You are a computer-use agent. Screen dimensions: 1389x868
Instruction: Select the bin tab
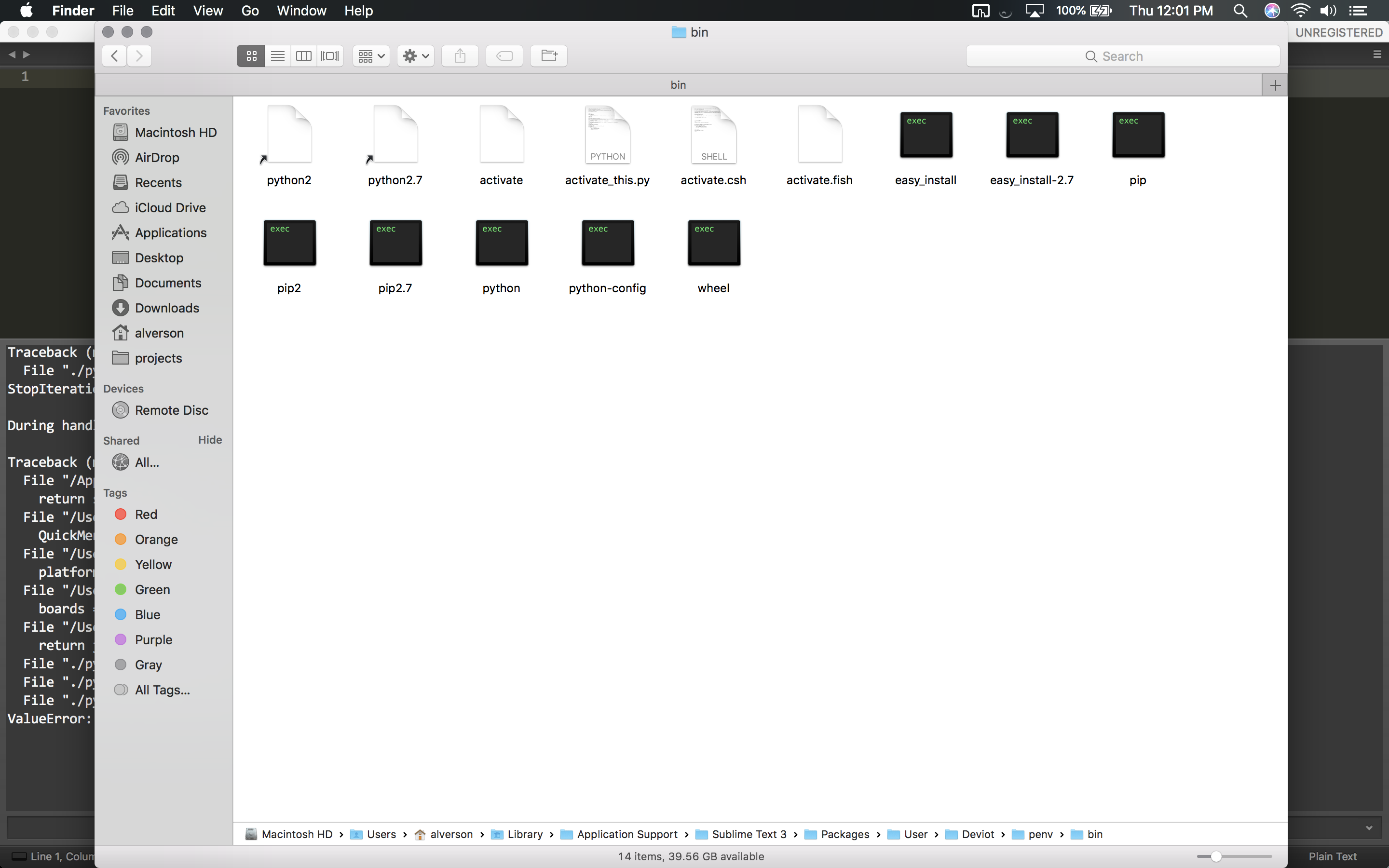pyautogui.click(x=678, y=84)
